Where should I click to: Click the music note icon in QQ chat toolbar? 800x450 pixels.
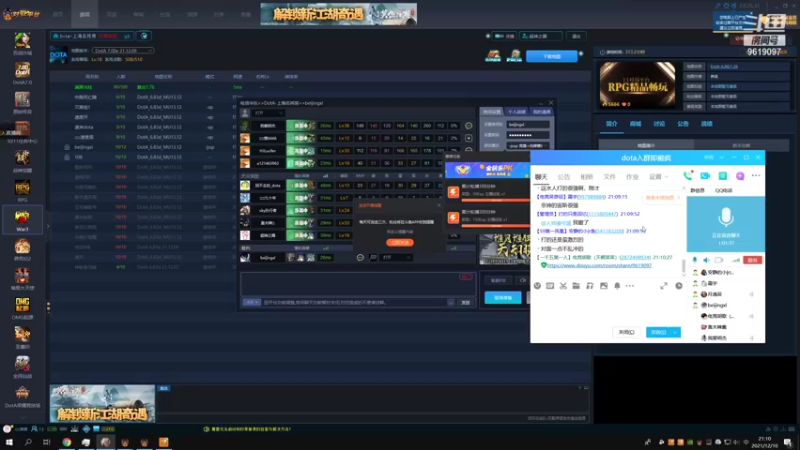click(590, 286)
